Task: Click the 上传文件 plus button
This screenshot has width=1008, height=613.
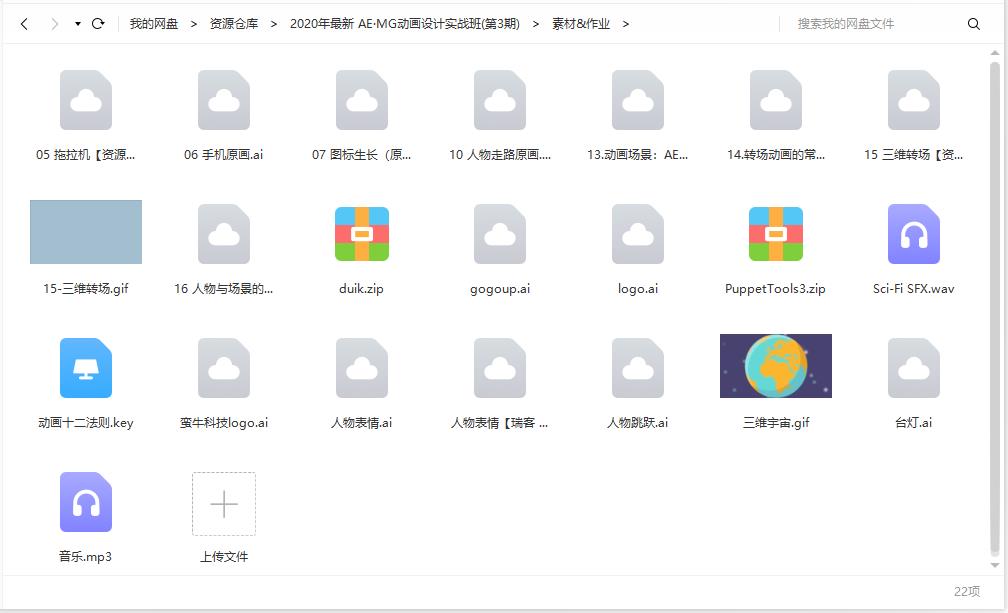Action: click(224, 504)
